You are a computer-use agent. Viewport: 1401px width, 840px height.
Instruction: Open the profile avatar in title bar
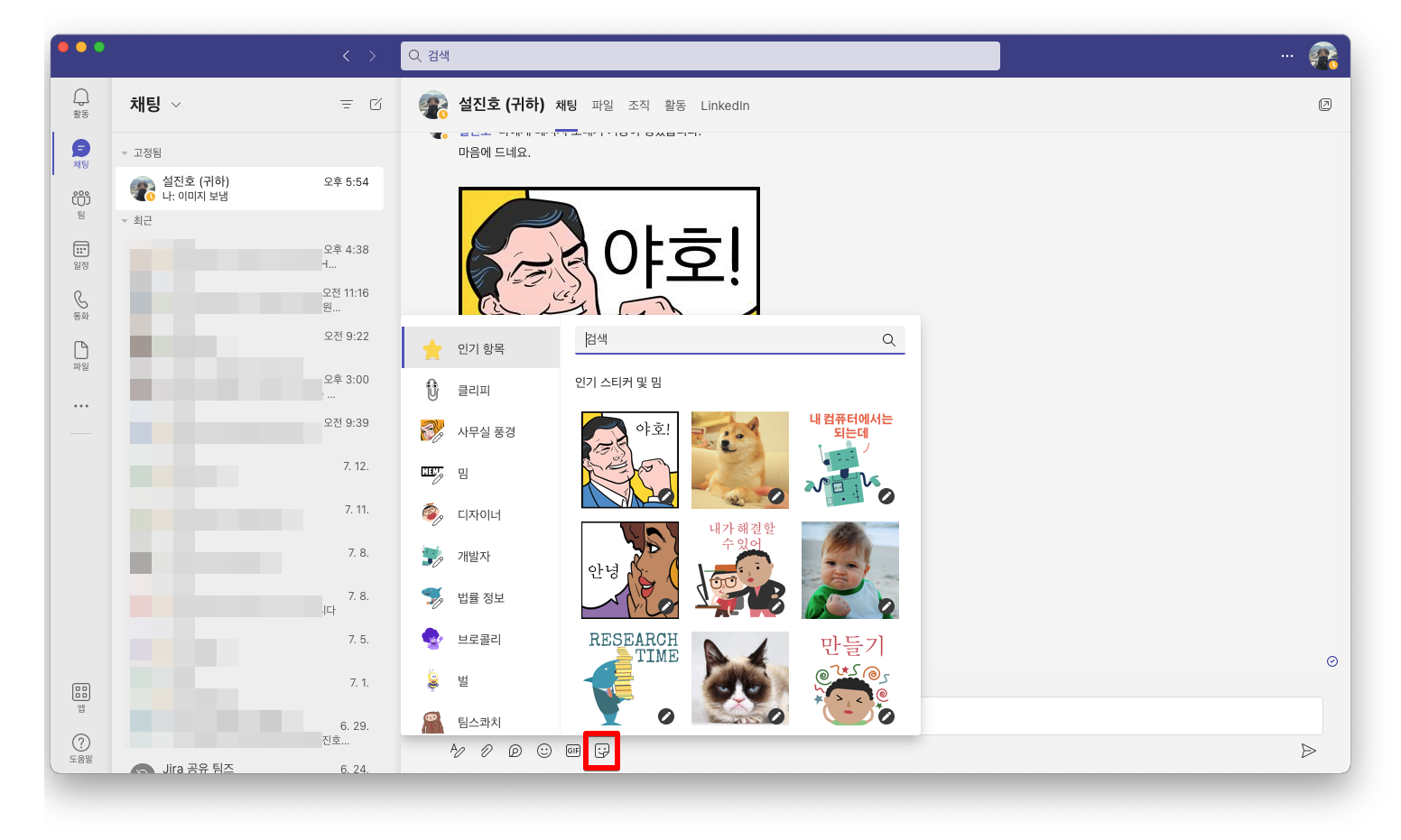click(x=1323, y=56)
